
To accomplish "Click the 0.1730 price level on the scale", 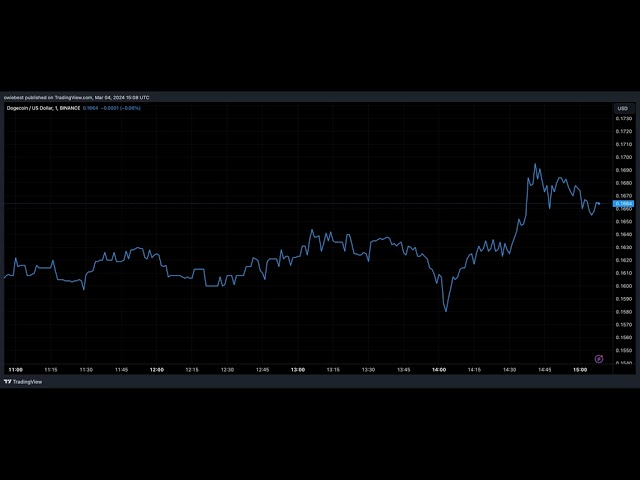I will click(624, 118).
